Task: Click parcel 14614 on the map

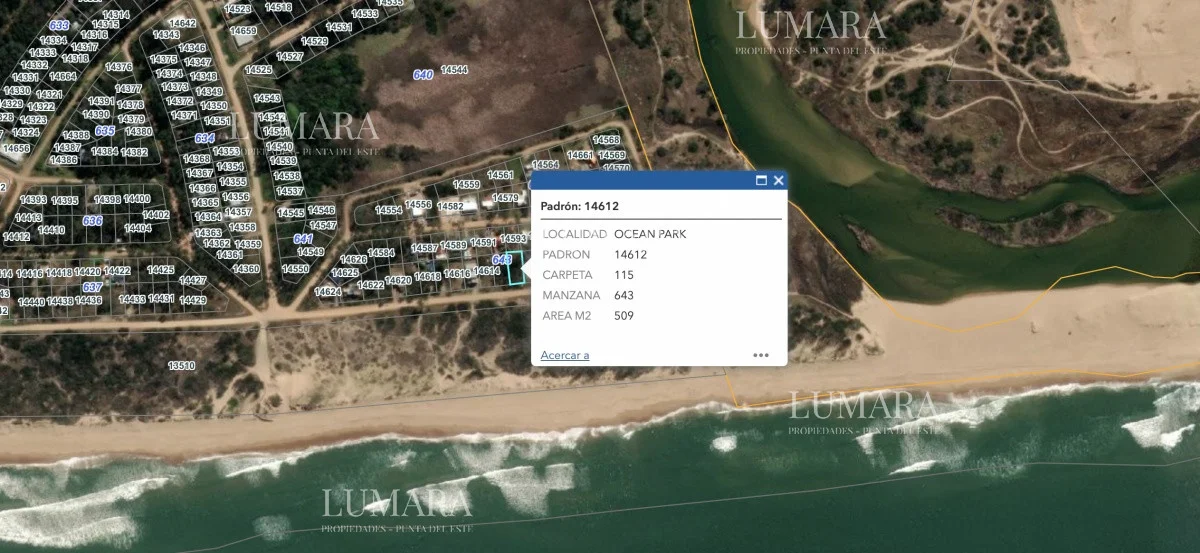Action: pos(486,271)
